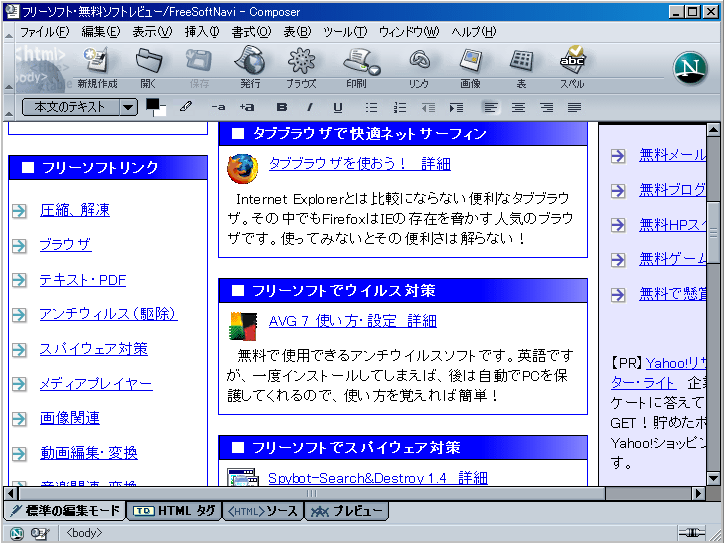
Task: Align text left
Action: pyautogui.click(x=490, y=108)
